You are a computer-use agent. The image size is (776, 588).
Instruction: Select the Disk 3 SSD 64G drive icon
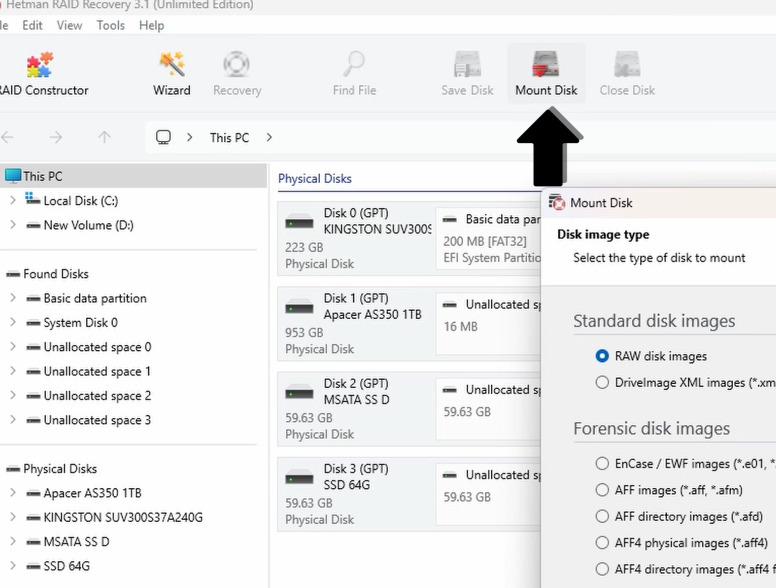(299, 478)
